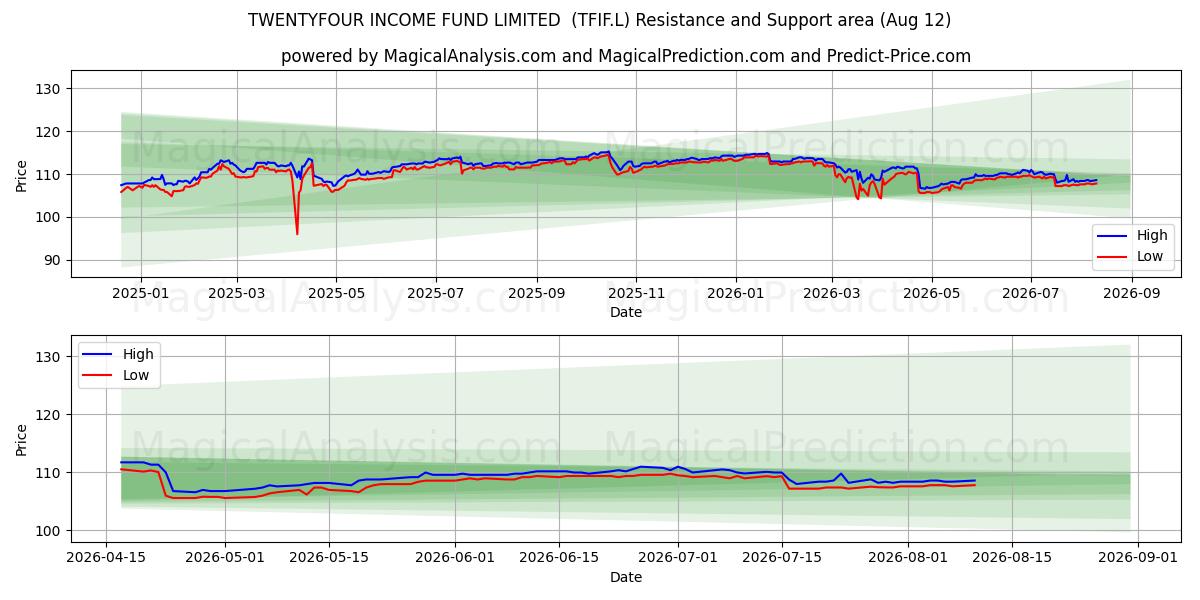The width and height of the screenshot is (1200, 600).
Task: Click the top chart x-axis label 2026-09
Action: (x=1132, y=294)
